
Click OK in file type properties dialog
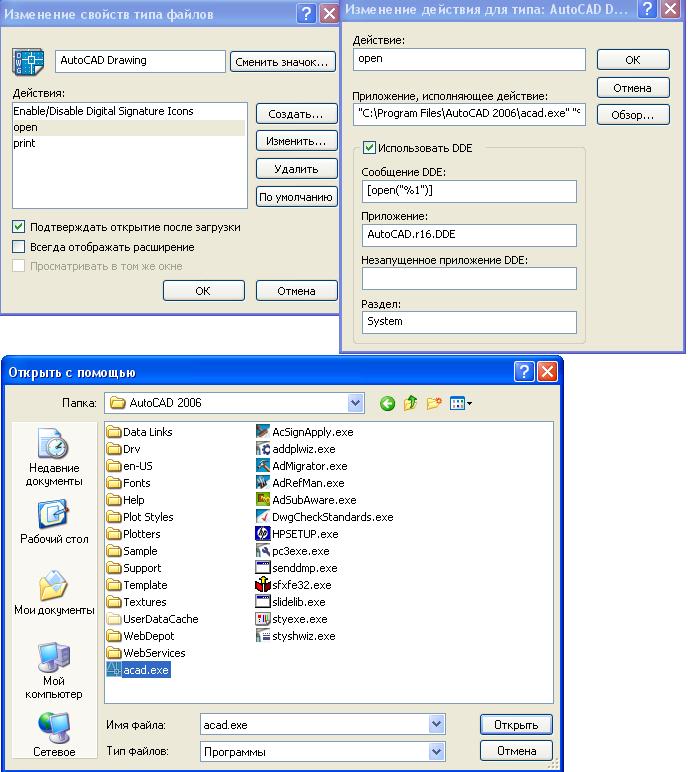tap(203, 290)
